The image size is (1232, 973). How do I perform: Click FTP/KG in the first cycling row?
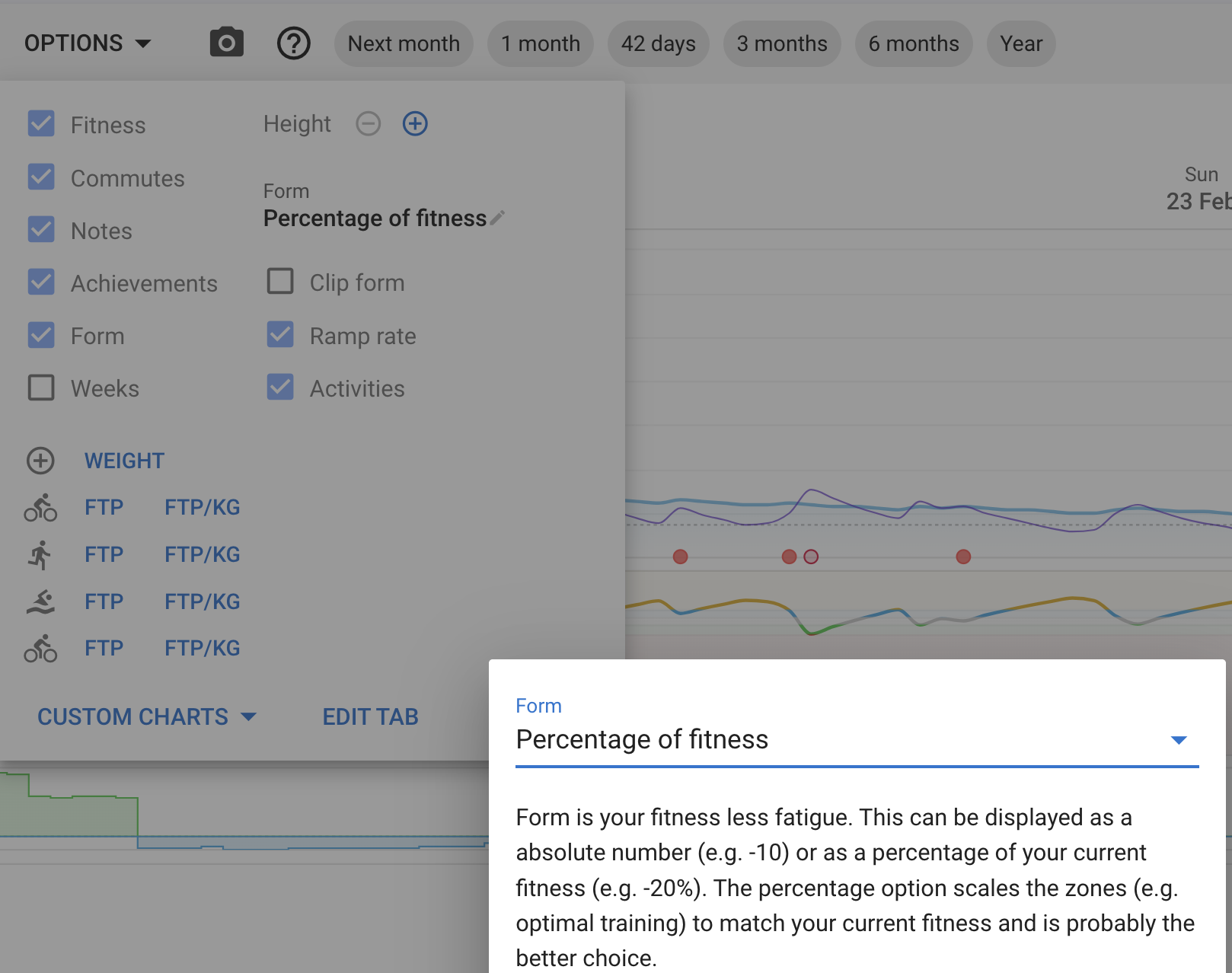point(203,507)
